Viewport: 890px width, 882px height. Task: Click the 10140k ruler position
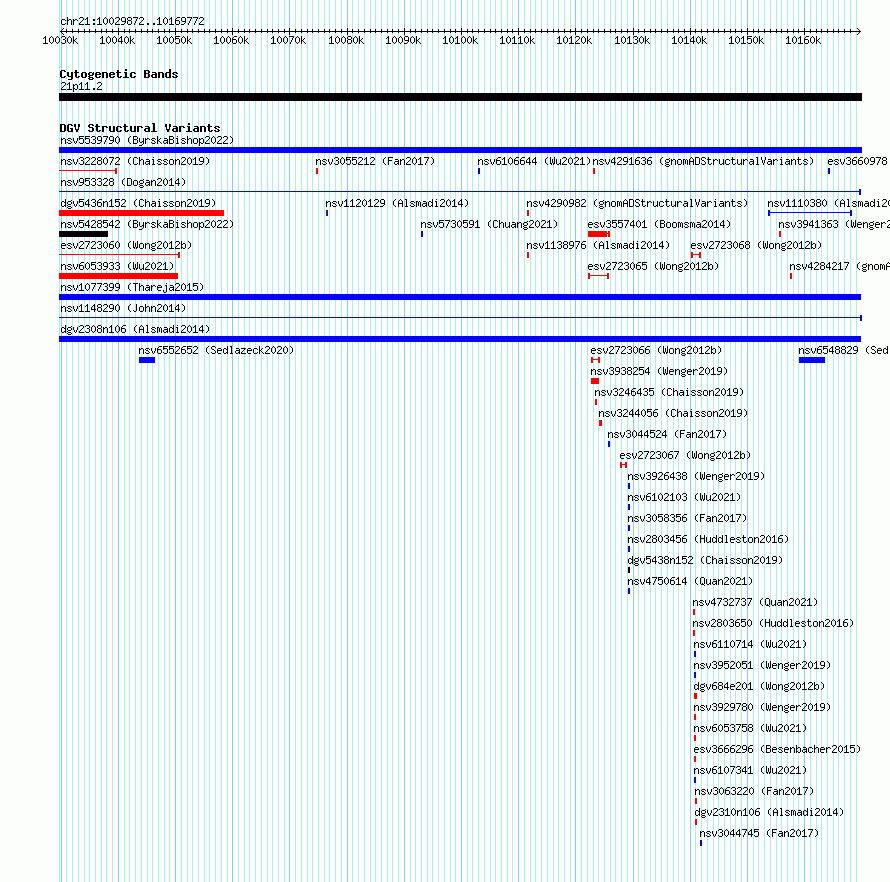(x=689, y=40)
